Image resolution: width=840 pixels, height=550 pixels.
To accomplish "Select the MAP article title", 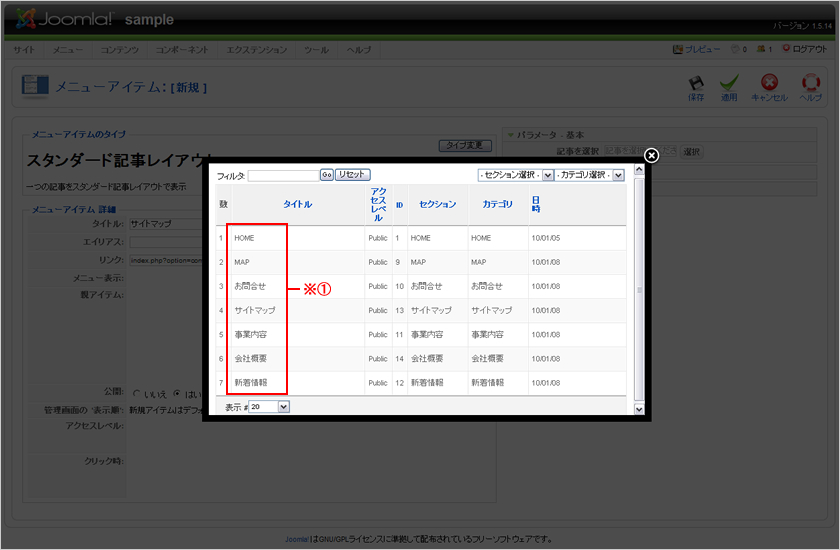I will [x=242, y=262].
